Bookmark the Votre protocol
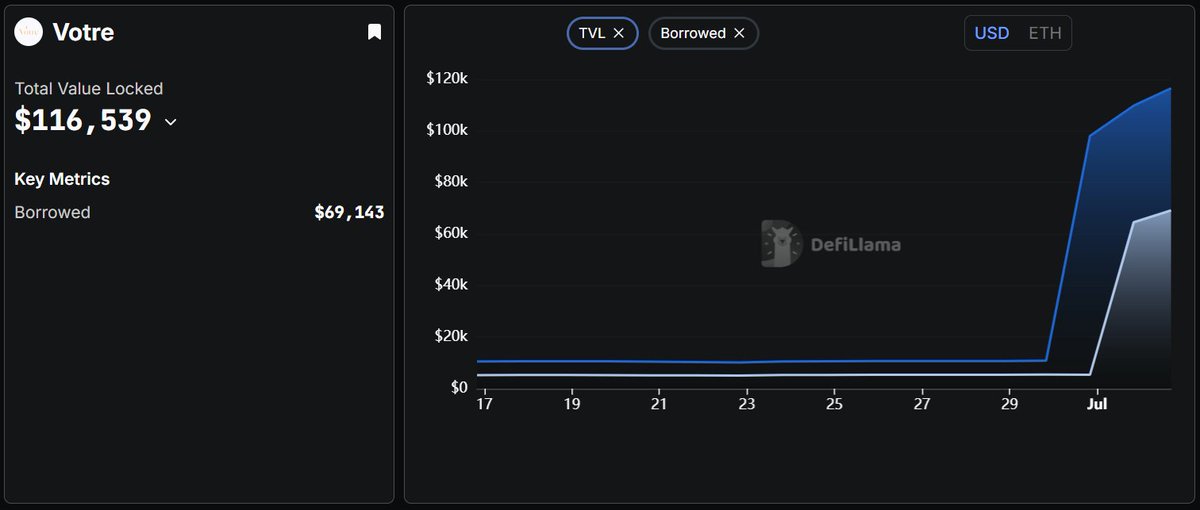Screen dimensions: 1200x510 (374, 32)
